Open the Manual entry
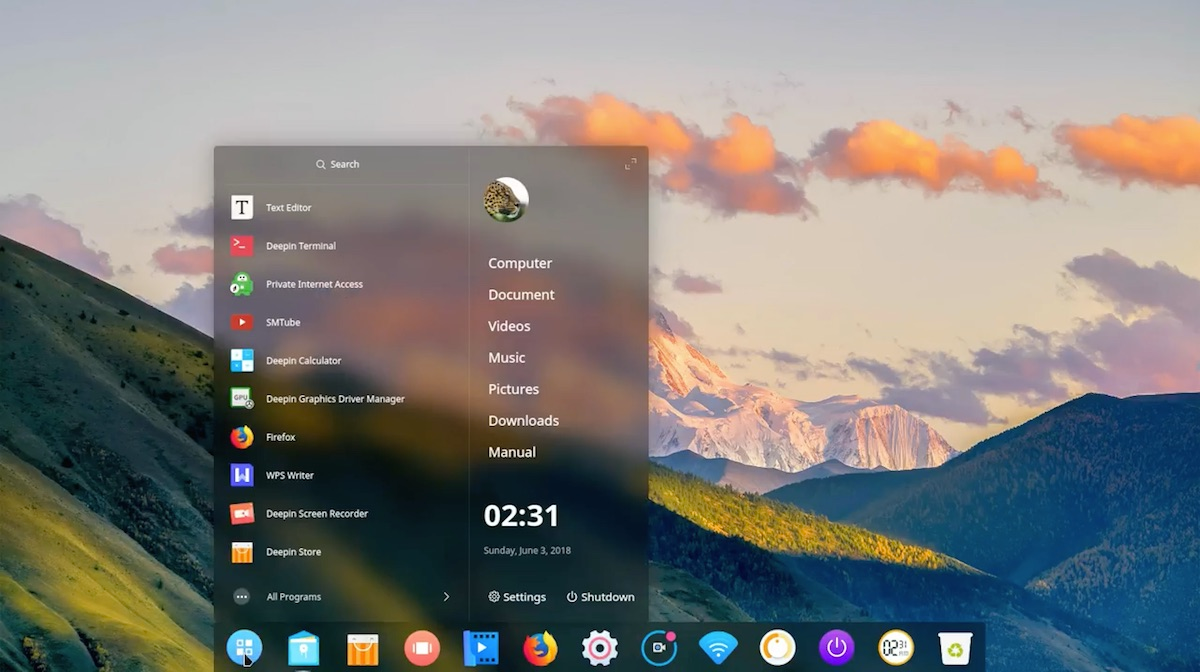Viewport: 1200px width, 672px height. coord(512,452)
